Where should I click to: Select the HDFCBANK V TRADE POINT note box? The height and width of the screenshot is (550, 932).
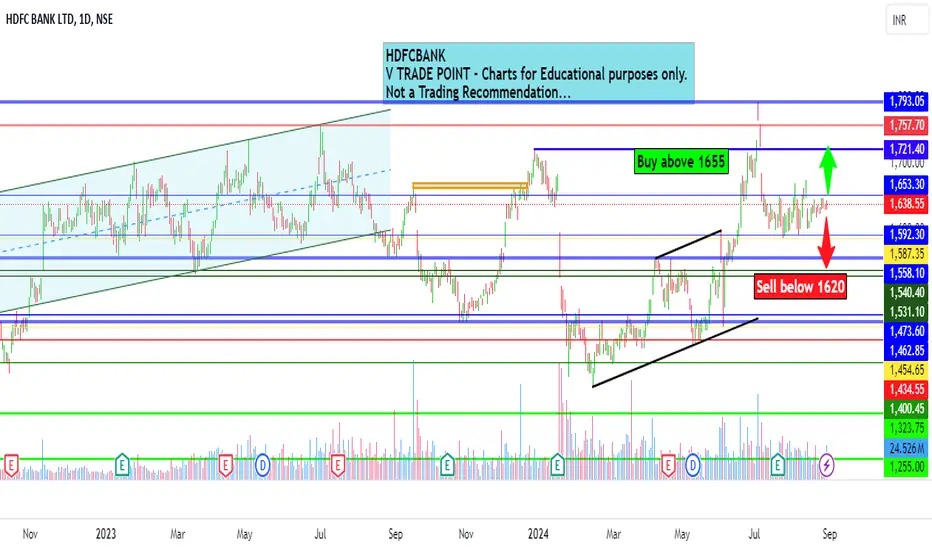[x=539, y=73]
